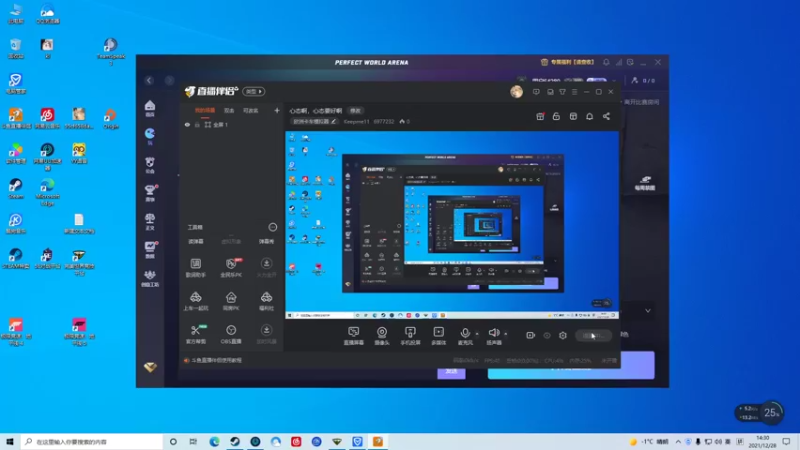
Task: Focus the taskbar search box
Action: coord(92,442)
